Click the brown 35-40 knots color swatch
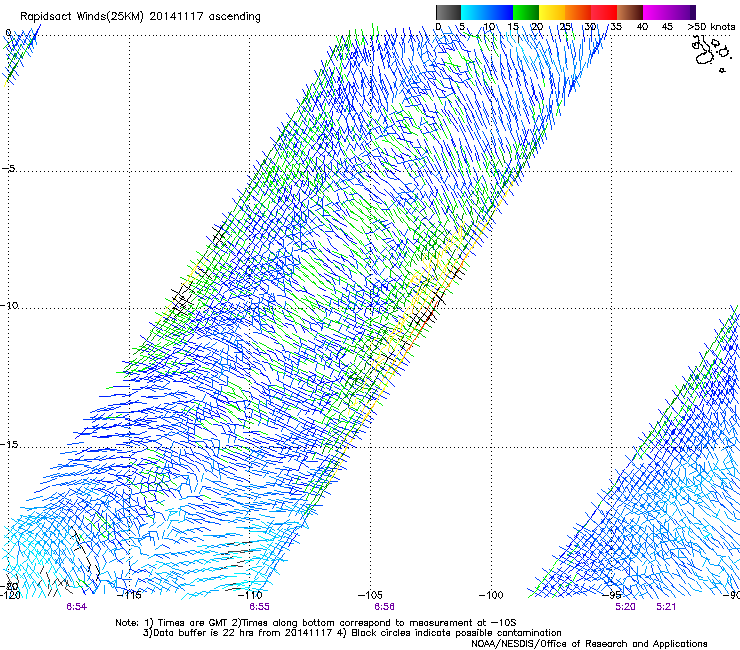The height and width of the screenshot is (650, 740). tap(630, 12)
